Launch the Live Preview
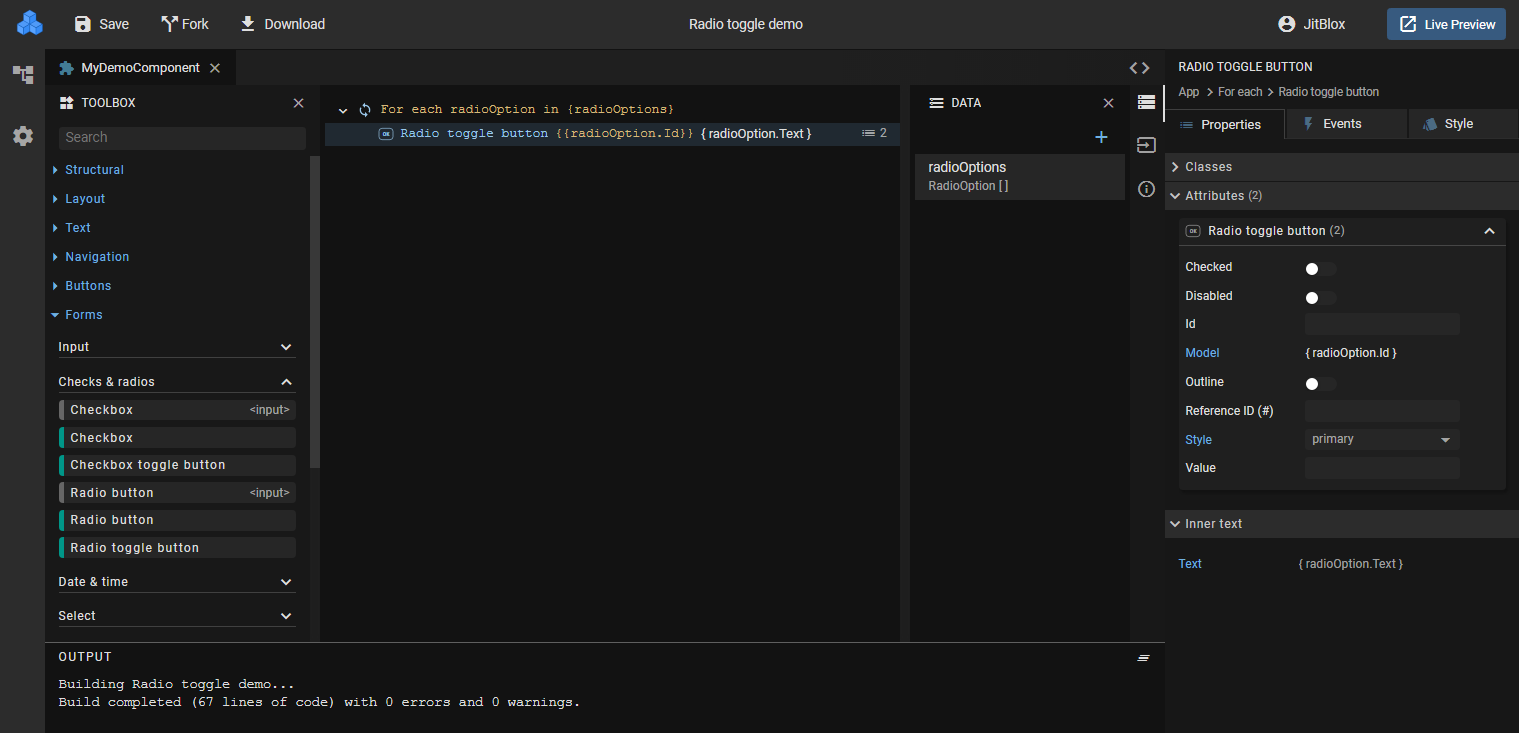The height and width of the screenshot is (733, 1519). tap(1446, 24)
